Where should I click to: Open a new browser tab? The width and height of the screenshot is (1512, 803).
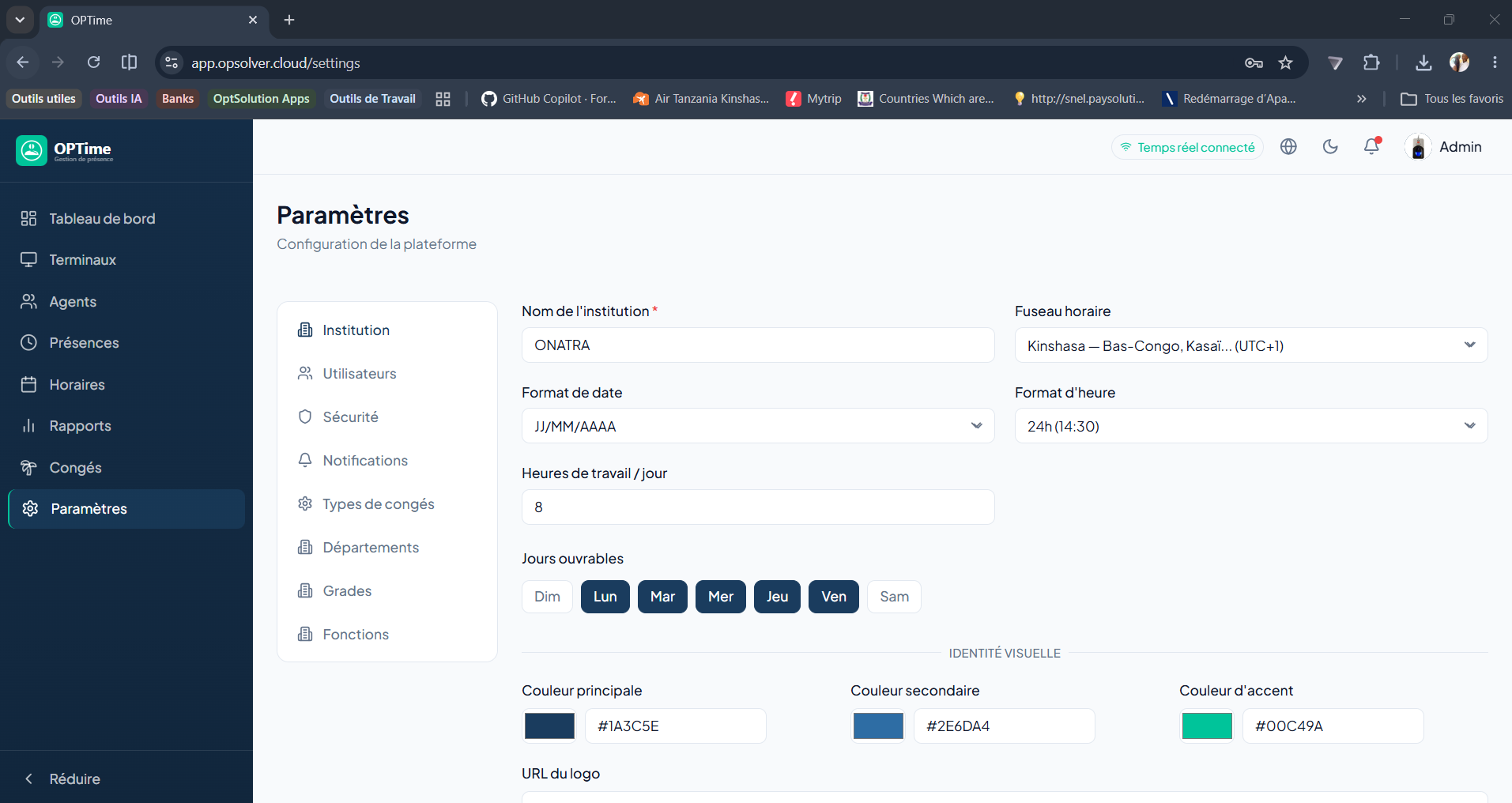pos(289,20)
